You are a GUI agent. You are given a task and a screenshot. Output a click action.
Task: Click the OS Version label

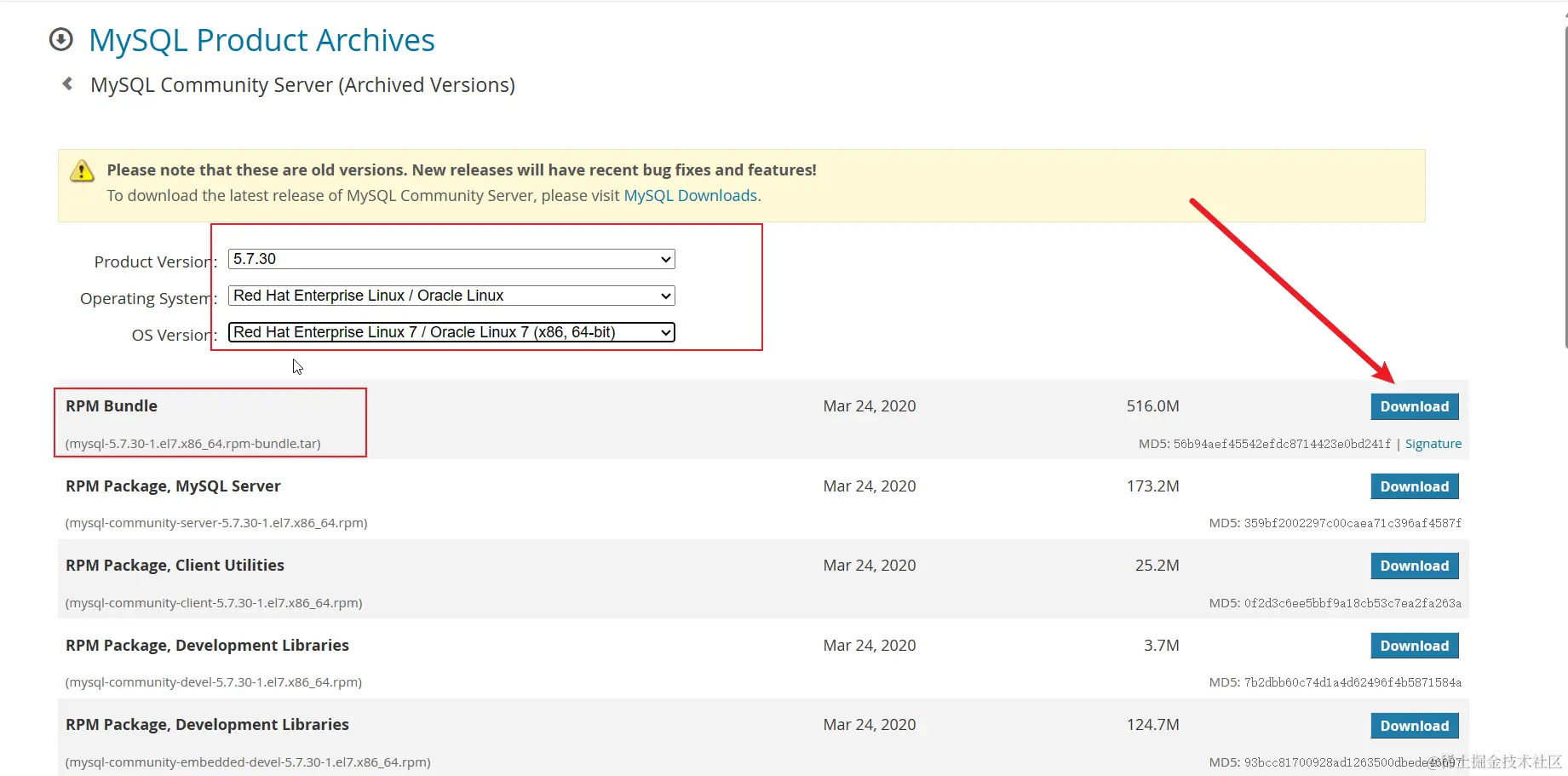coord(175,335)
